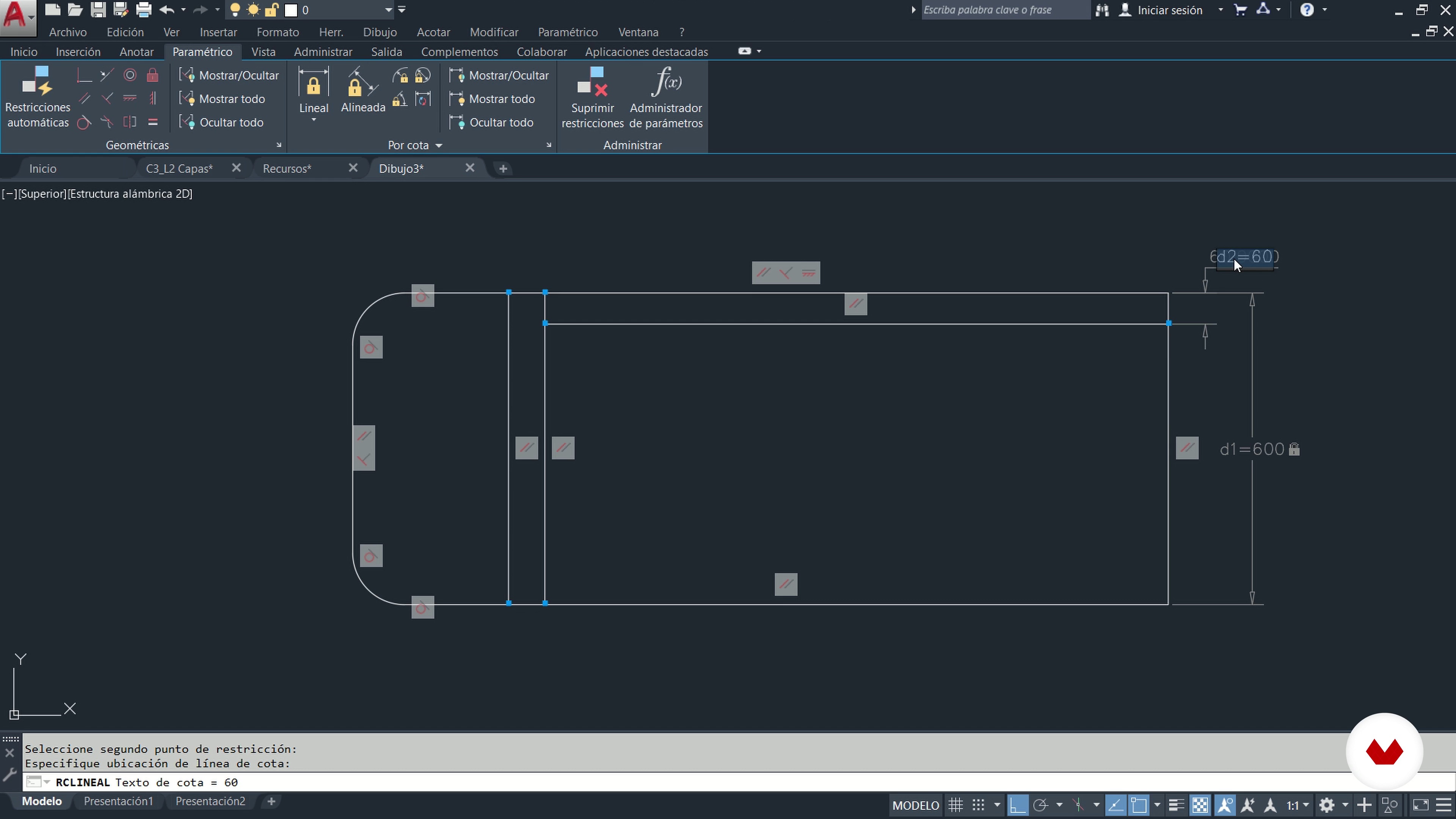Click the Save icon in quick access toolbar
This screenshot has height=819, width=1456.
[x=98, y=9]
